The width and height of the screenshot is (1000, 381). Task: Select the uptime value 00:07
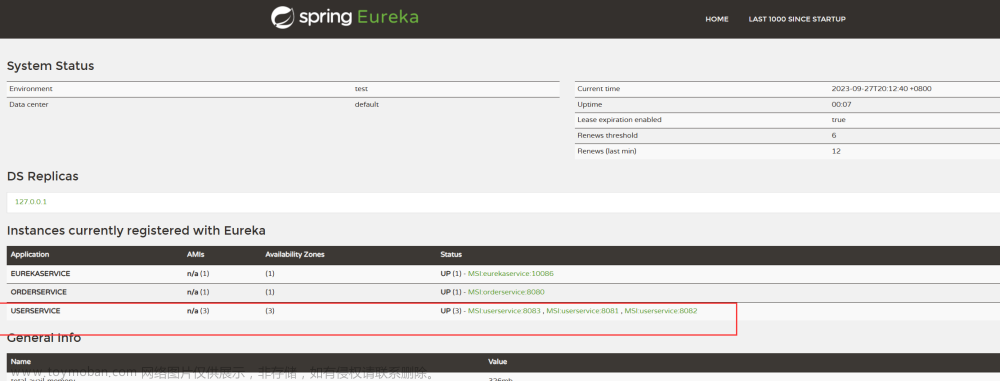click(841, 104)
